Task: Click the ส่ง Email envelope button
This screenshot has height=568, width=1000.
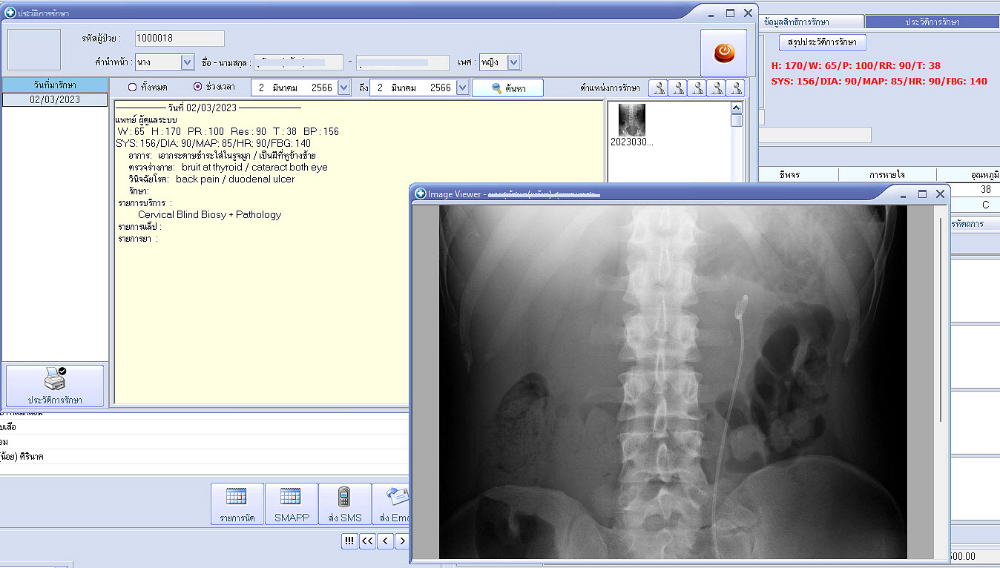Action: [x=391, y=504]
